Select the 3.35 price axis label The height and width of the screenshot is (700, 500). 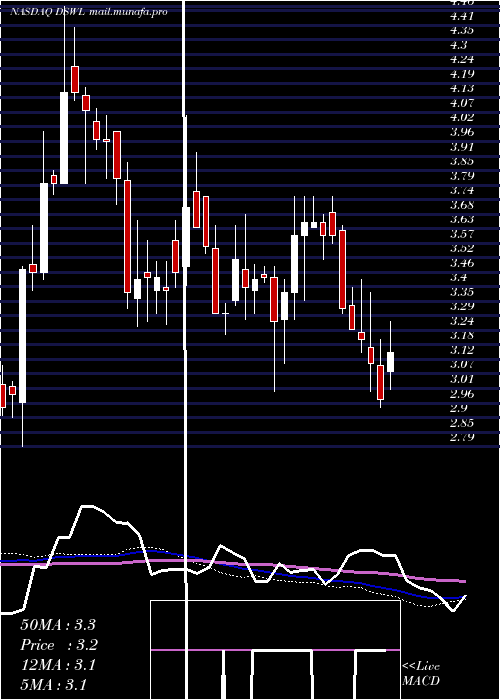462,292
